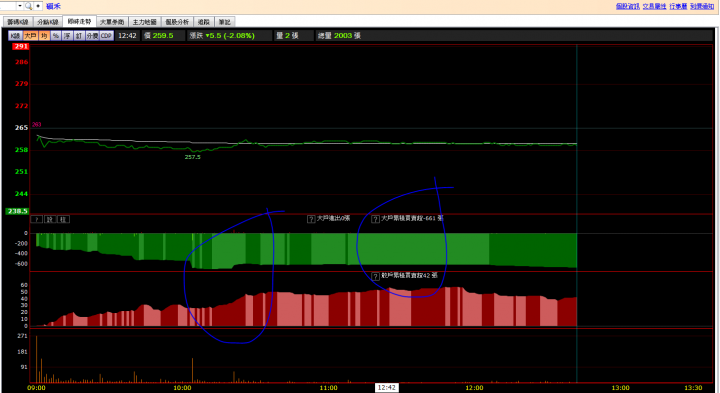
Task: Click the small dot button beside search
Action: pyautogui.click(x=38, y=6)
